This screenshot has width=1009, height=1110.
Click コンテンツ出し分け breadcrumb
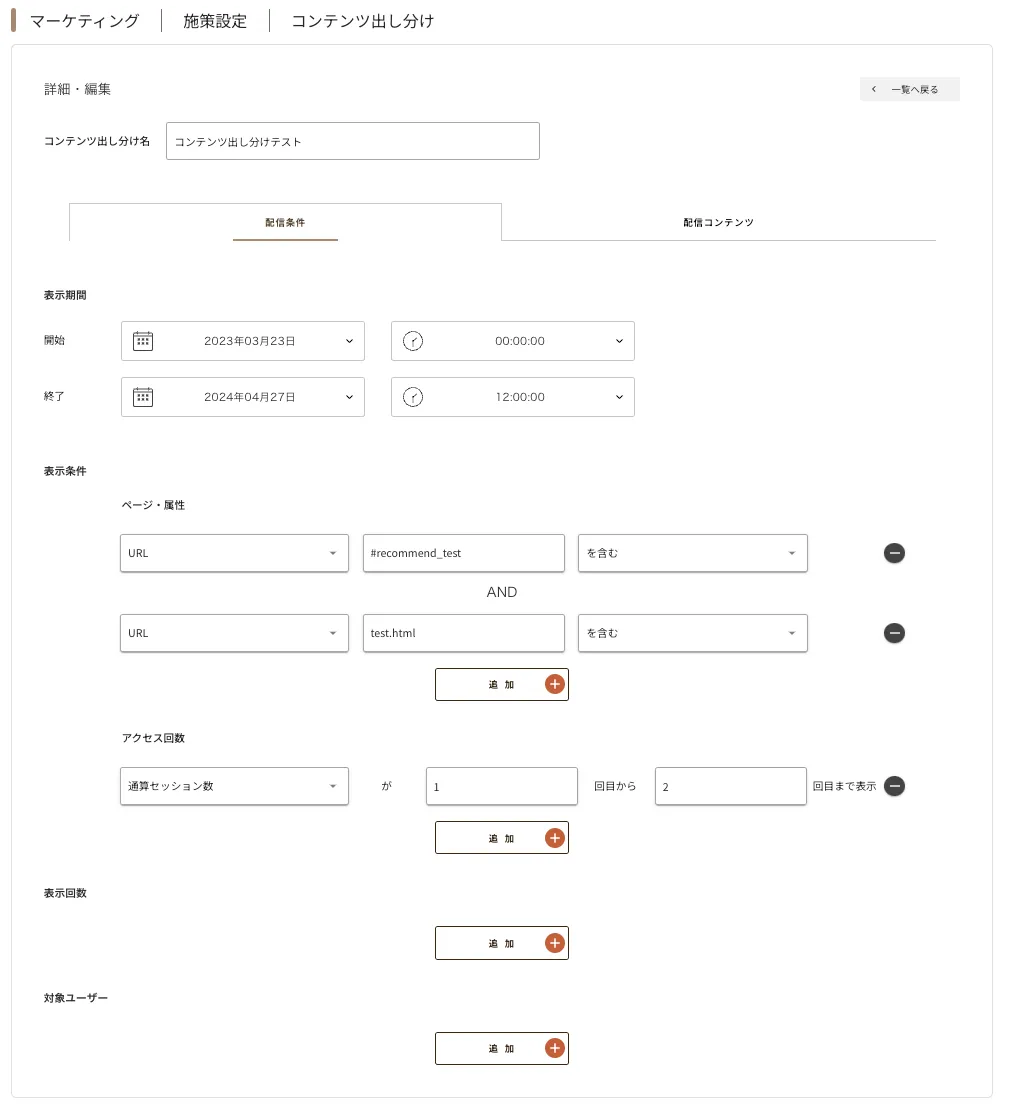tap(363, 21)
